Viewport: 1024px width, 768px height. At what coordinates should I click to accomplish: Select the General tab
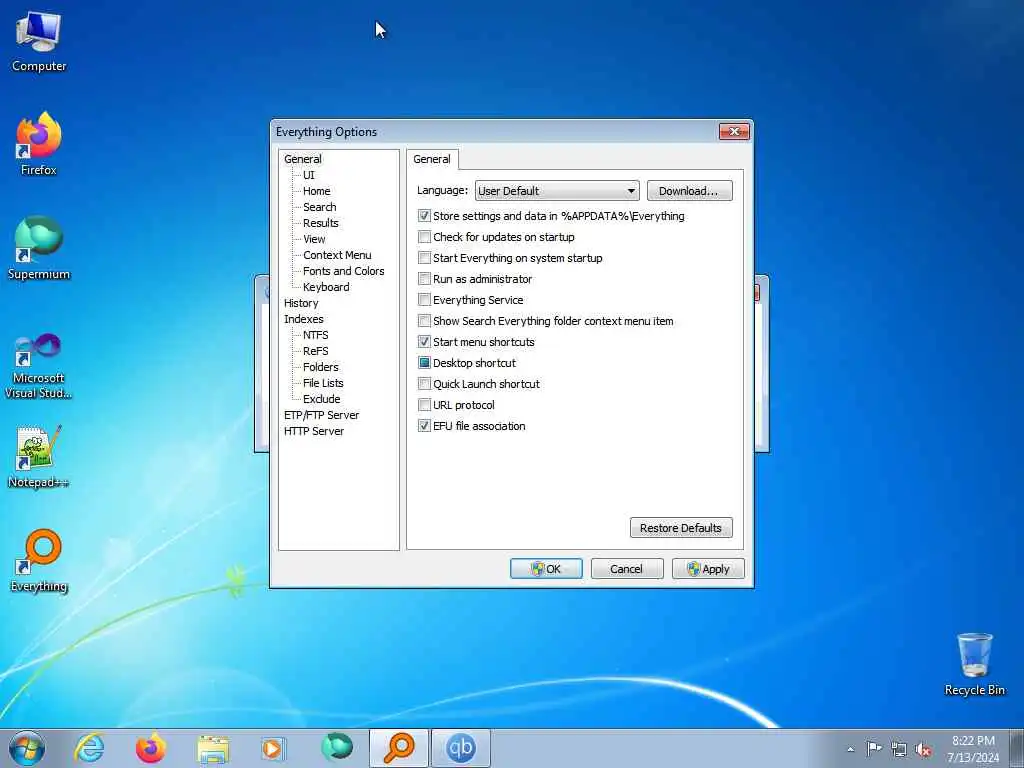coord(432,159)
